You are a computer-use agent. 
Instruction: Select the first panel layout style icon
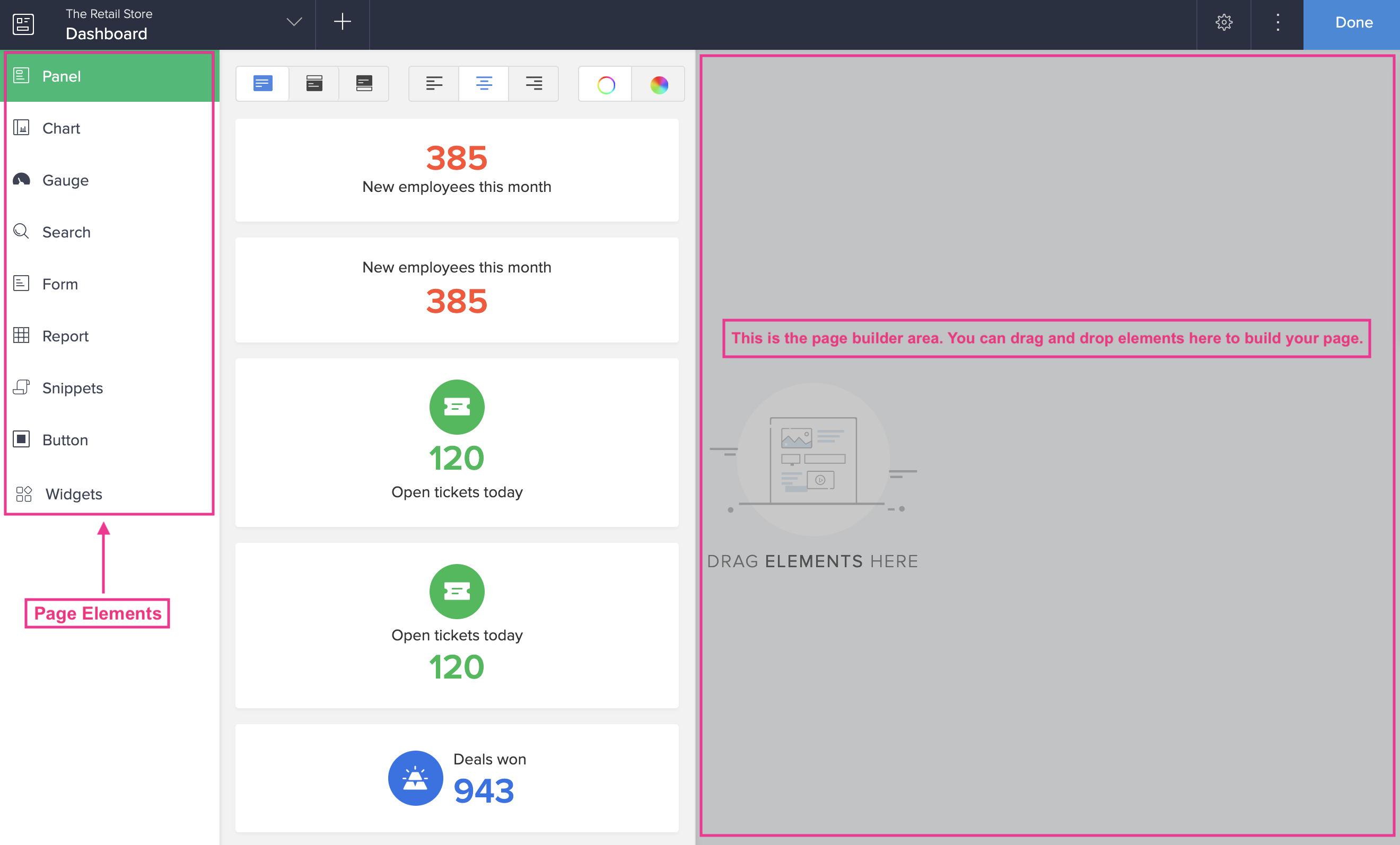point(262,84)
